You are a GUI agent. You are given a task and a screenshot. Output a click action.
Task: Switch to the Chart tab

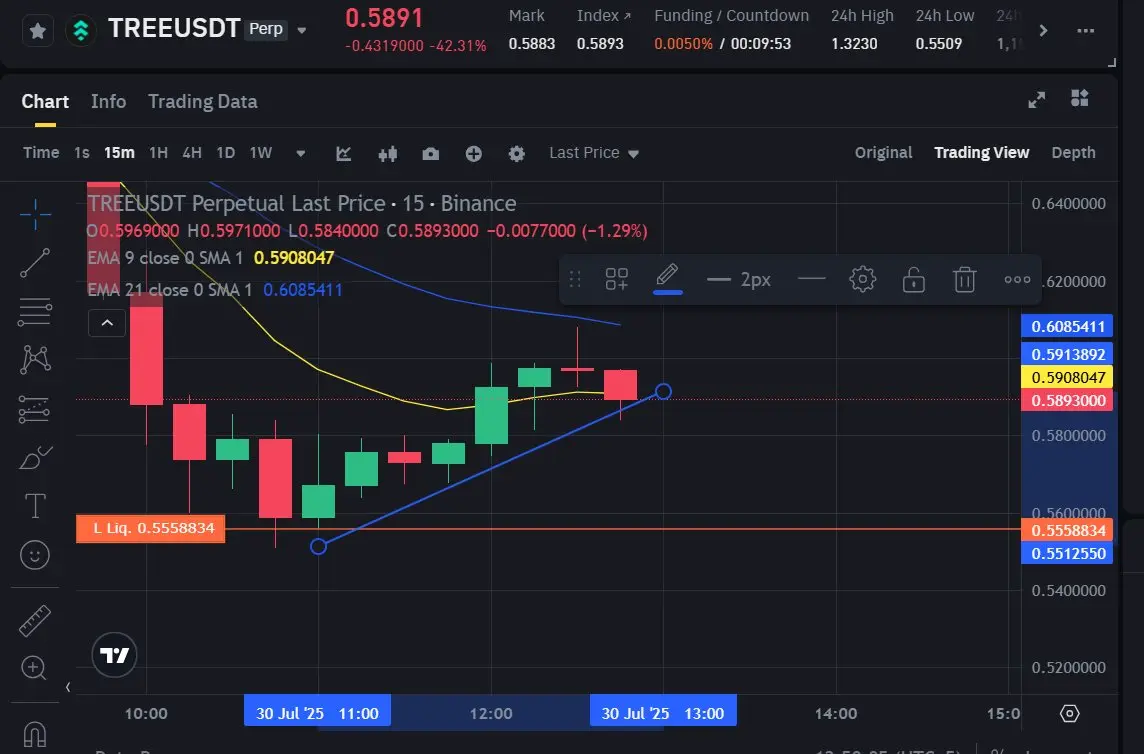45,101
